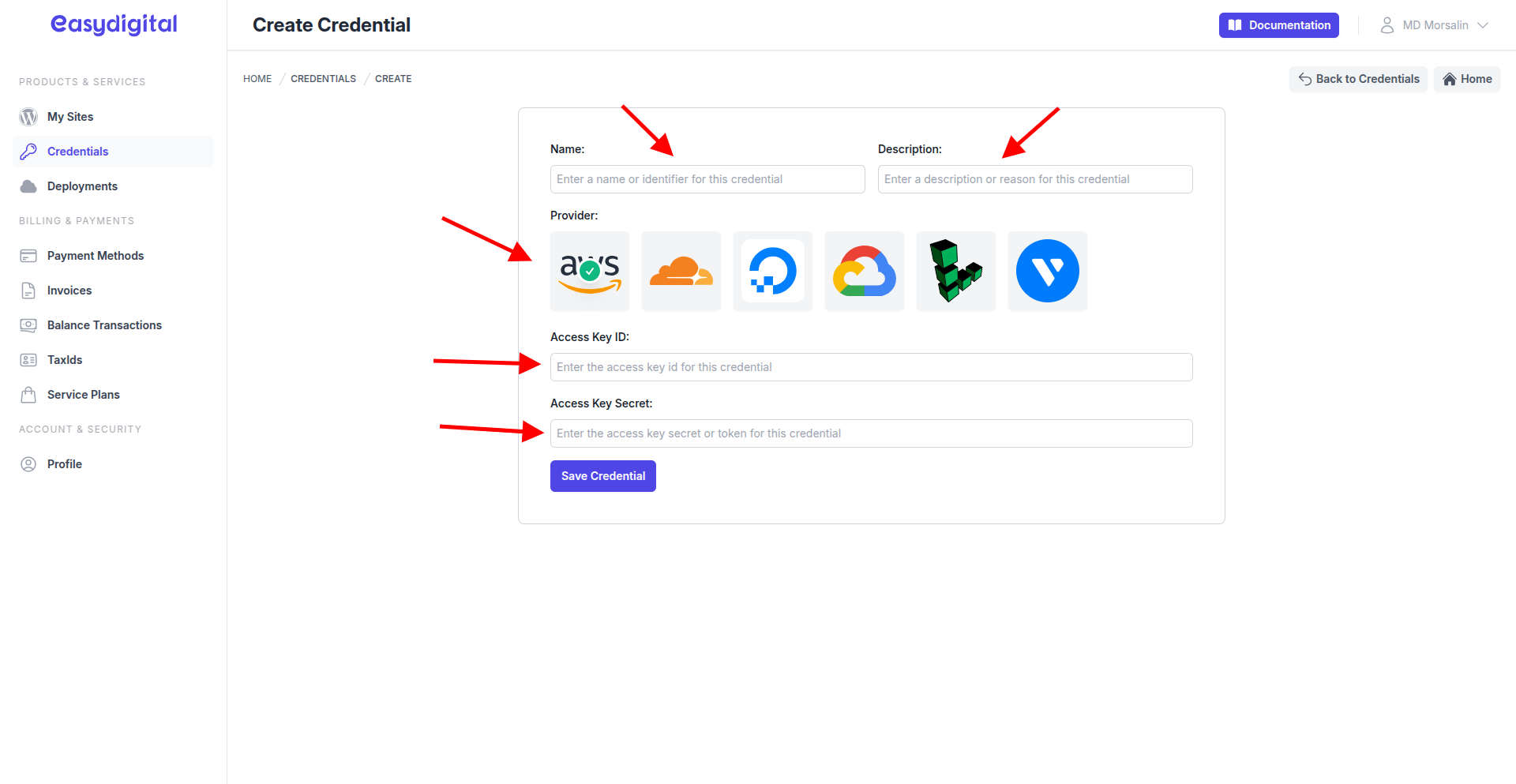Click the Save Credential button

[602, 475]
